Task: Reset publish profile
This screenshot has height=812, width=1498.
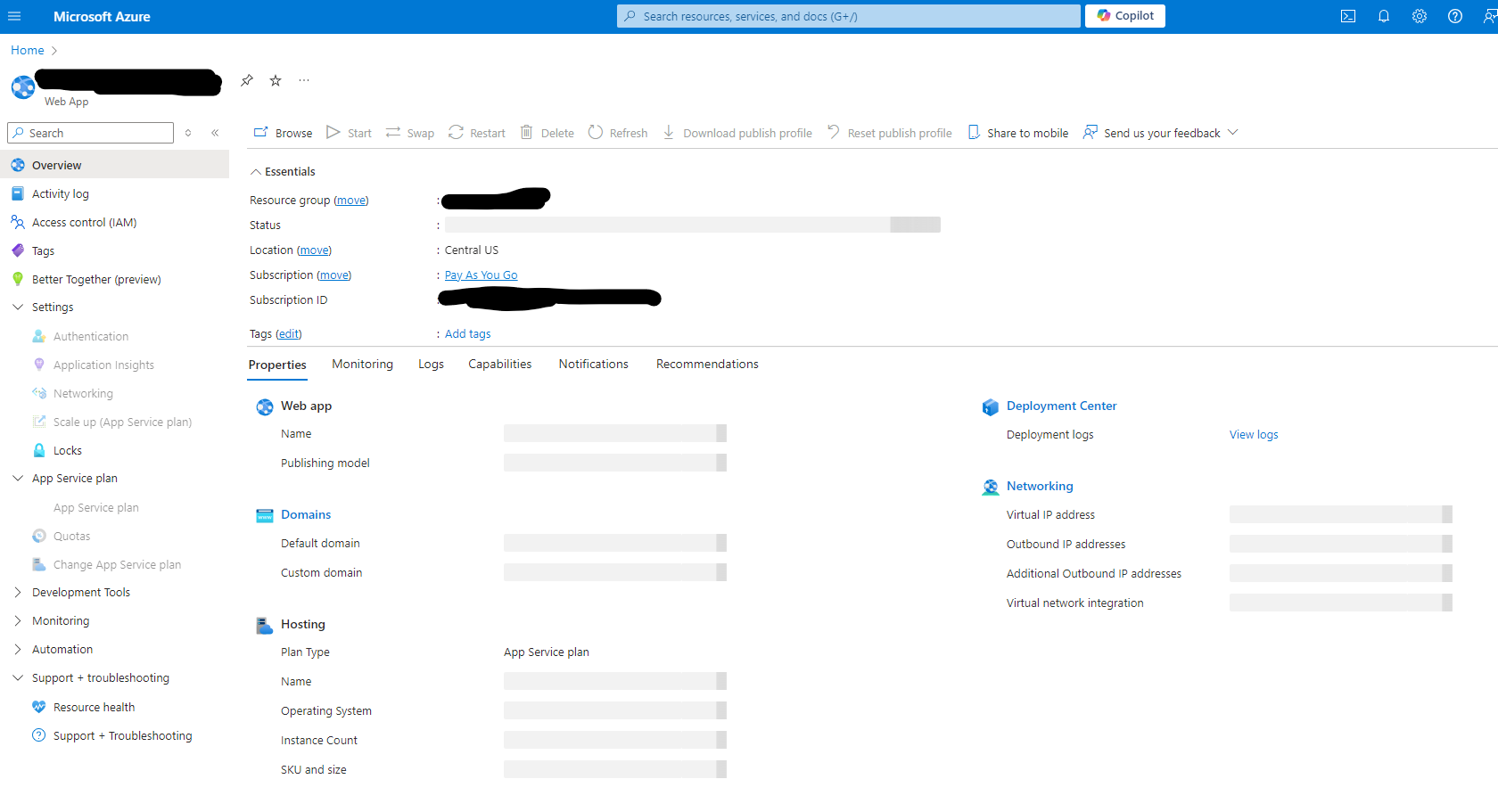Action: click(890, 133)
